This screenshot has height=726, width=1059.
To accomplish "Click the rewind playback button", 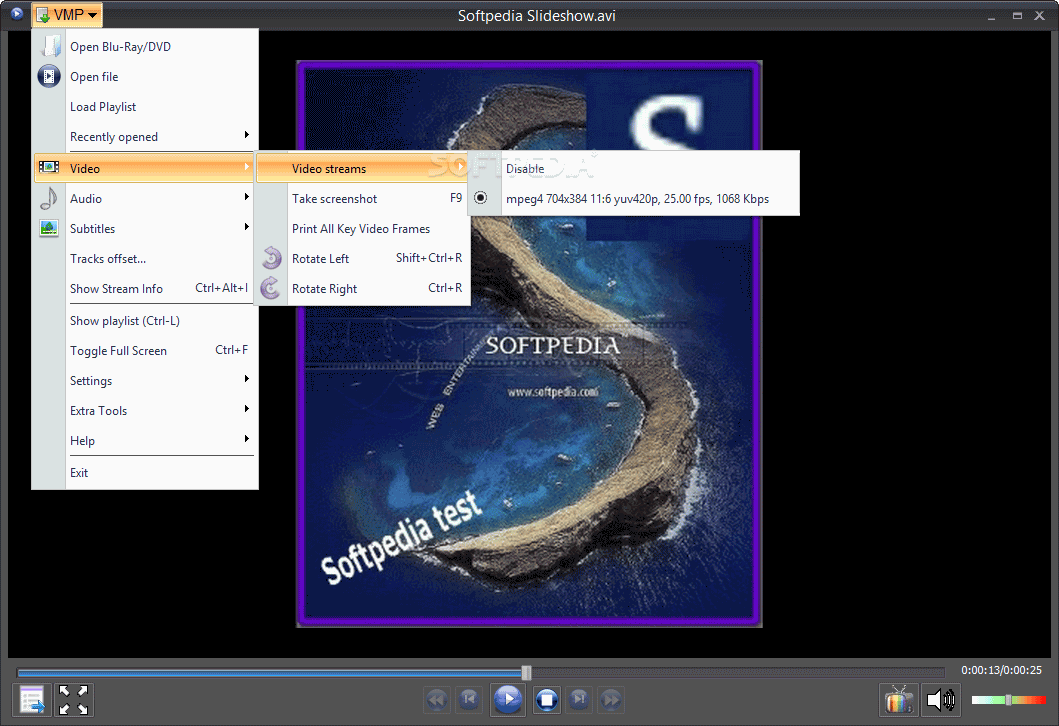I will click(x=437, y=700).
